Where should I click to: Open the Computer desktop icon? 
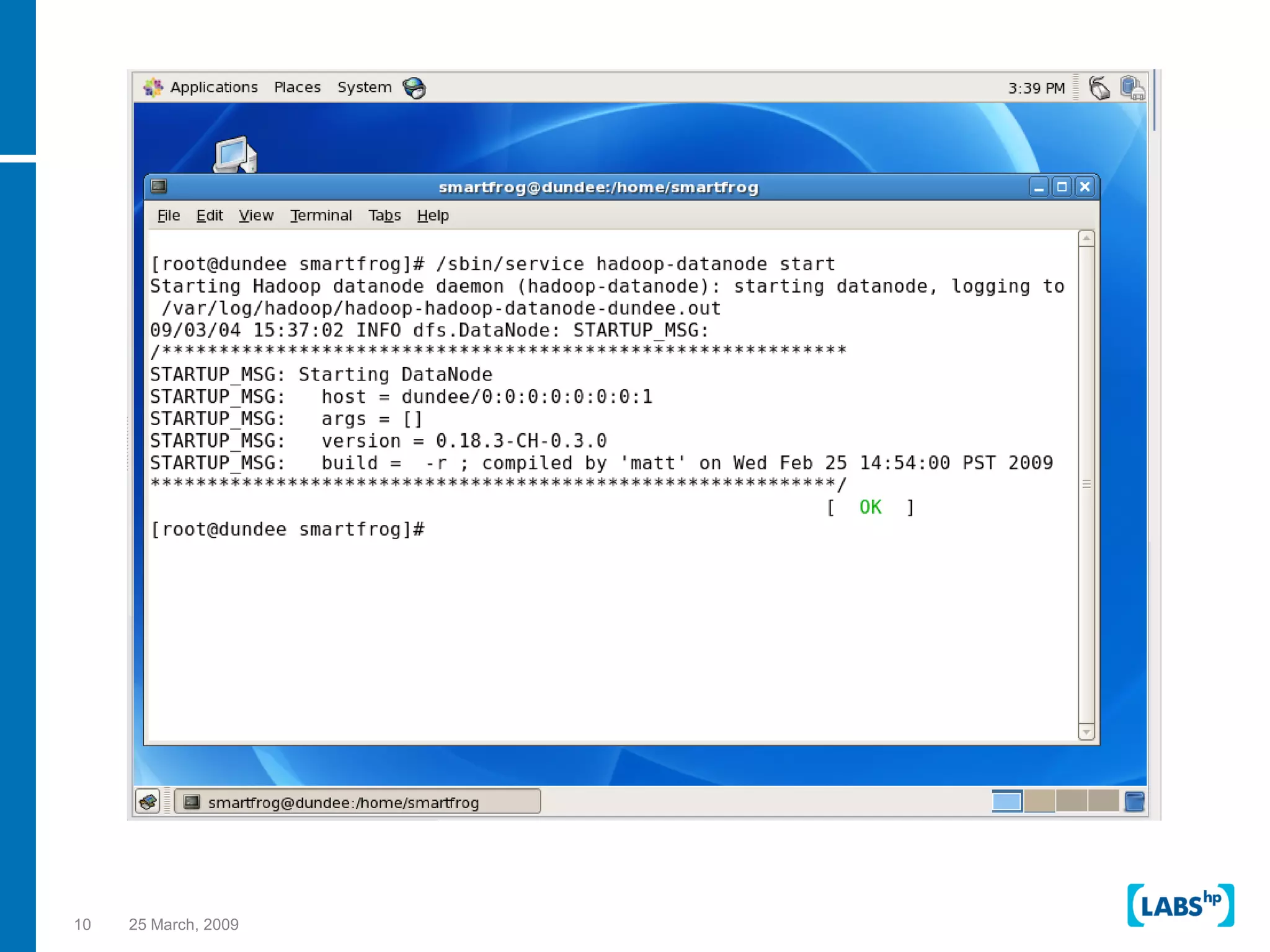[235, 154]
